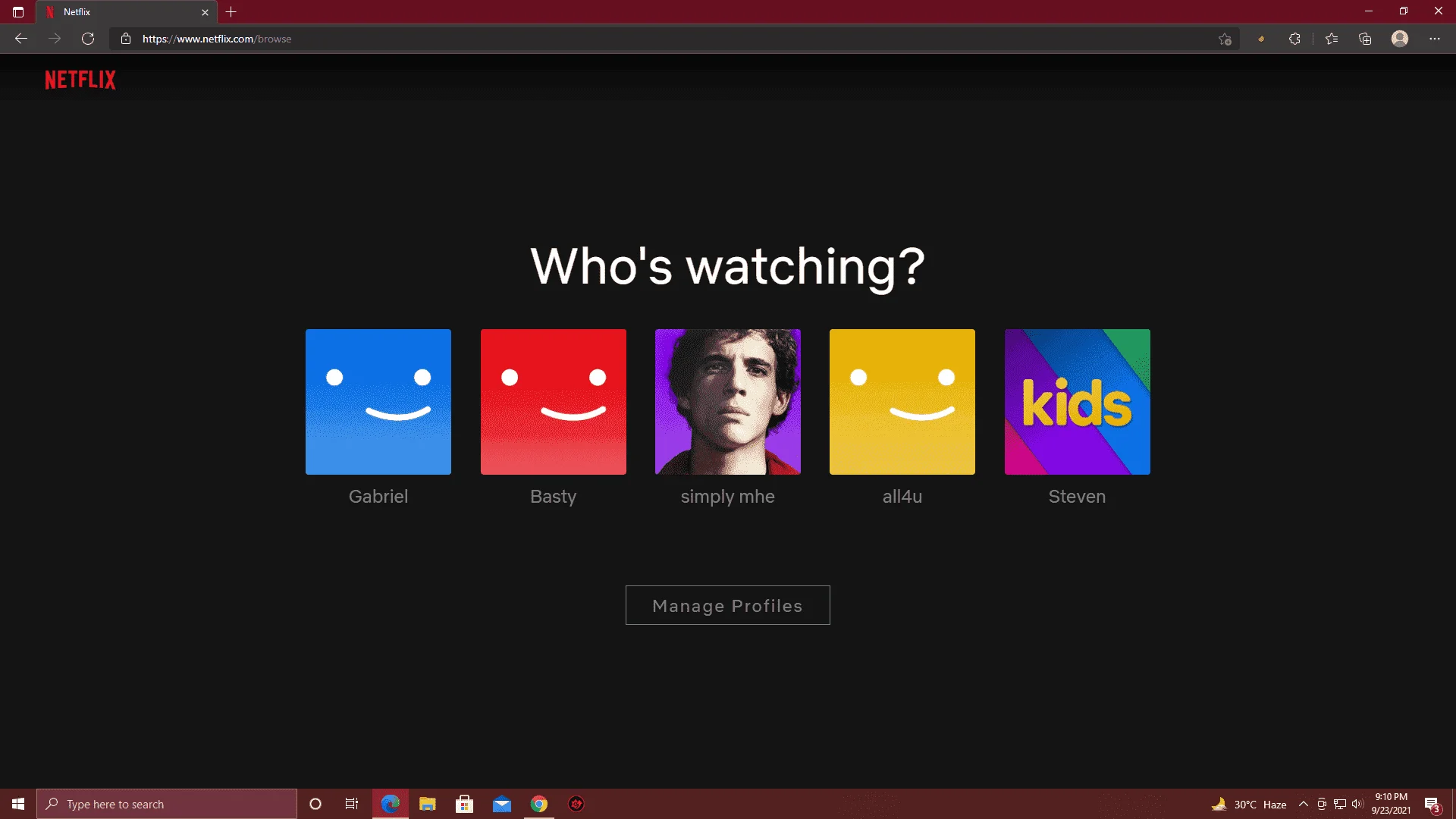Open Microsoft Store from the taskbar
Screen dimensions: 1456x819
point(465,804)
